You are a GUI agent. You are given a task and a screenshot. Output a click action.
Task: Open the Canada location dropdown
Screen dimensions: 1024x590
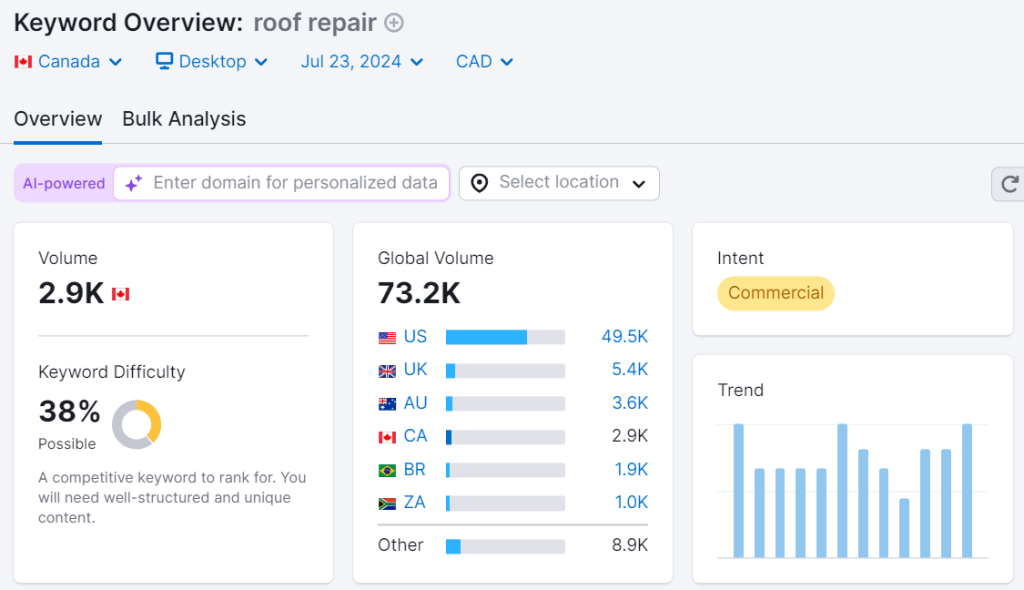click(x=68, y=61)
